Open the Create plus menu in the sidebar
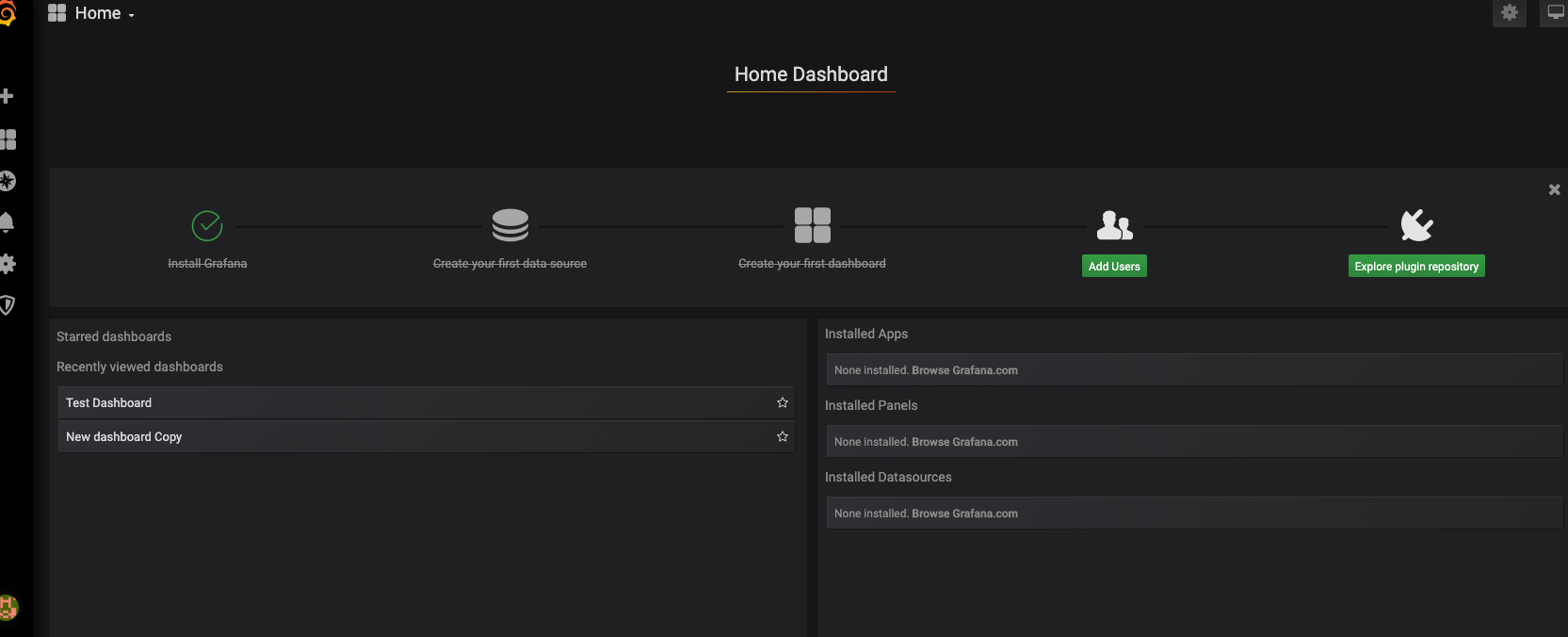This screenshot has height=637, width=1568. pyautogui.click(x=7, y=96)
